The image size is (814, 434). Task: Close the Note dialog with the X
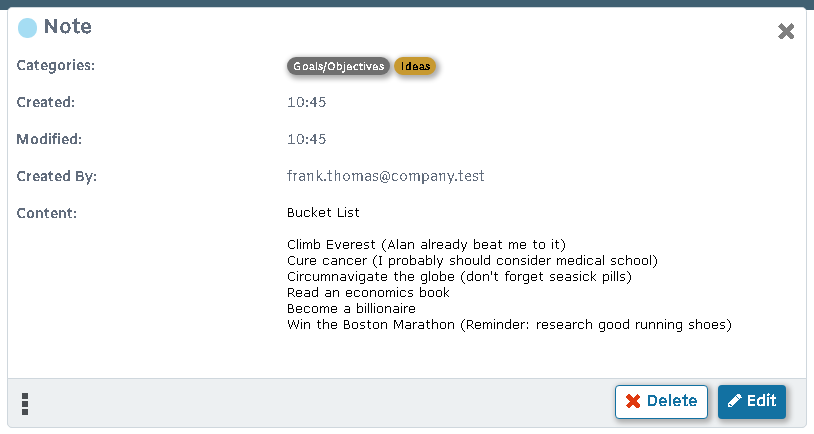[x=786, y=31]
